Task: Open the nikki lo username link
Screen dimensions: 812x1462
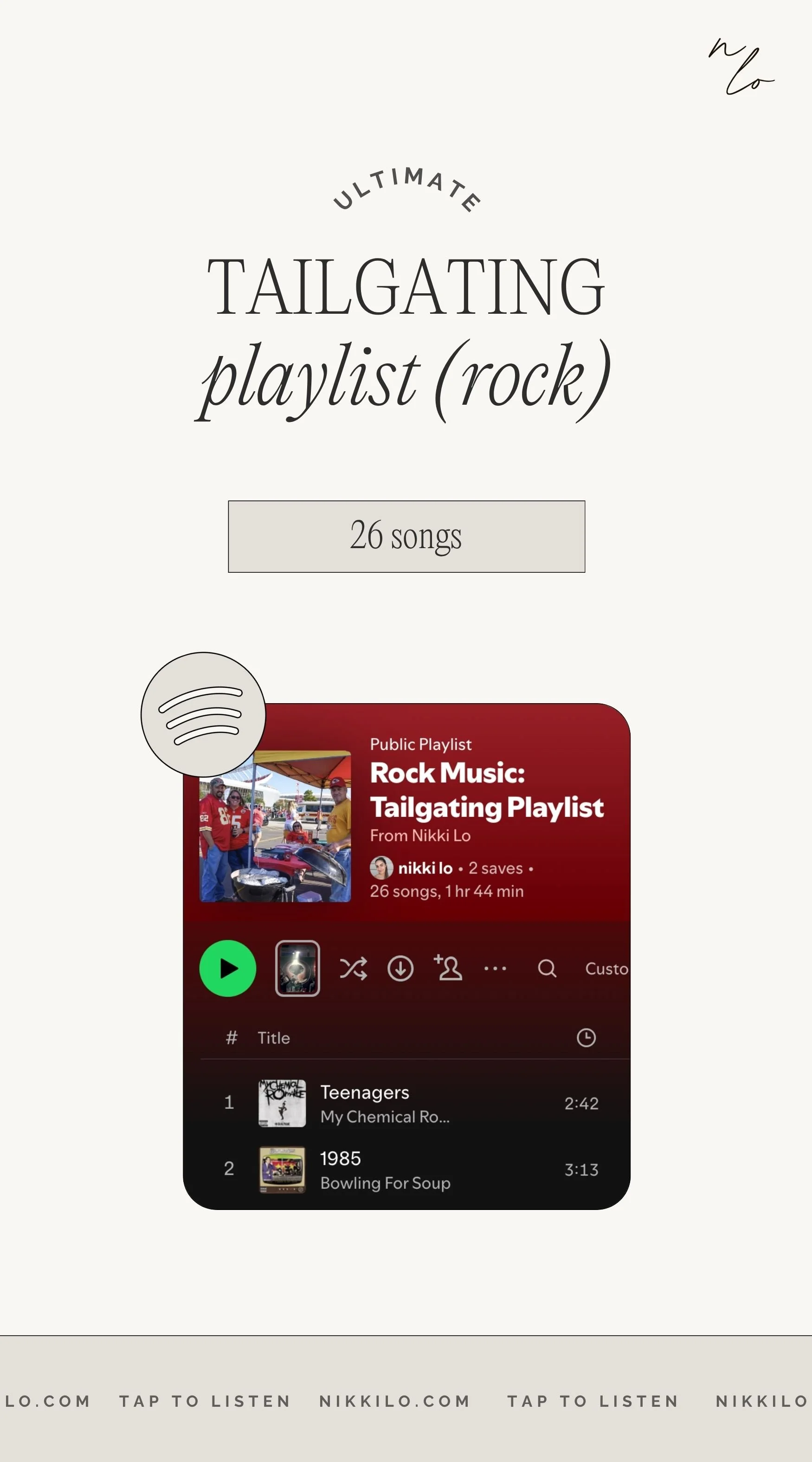Action: (x=425, y=868)
